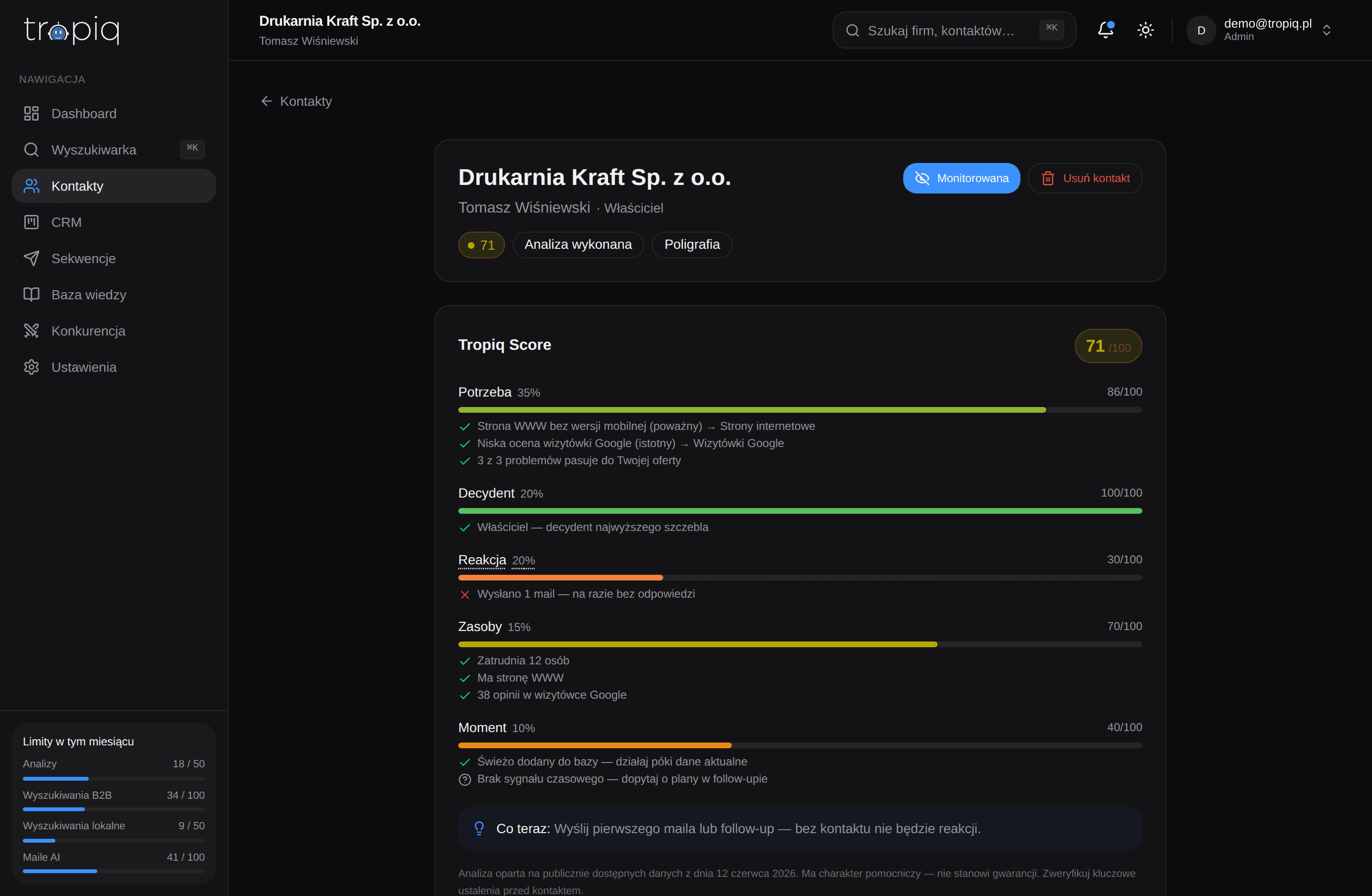
Task: Navigate to Sekwencje
Action: (113, 258)
